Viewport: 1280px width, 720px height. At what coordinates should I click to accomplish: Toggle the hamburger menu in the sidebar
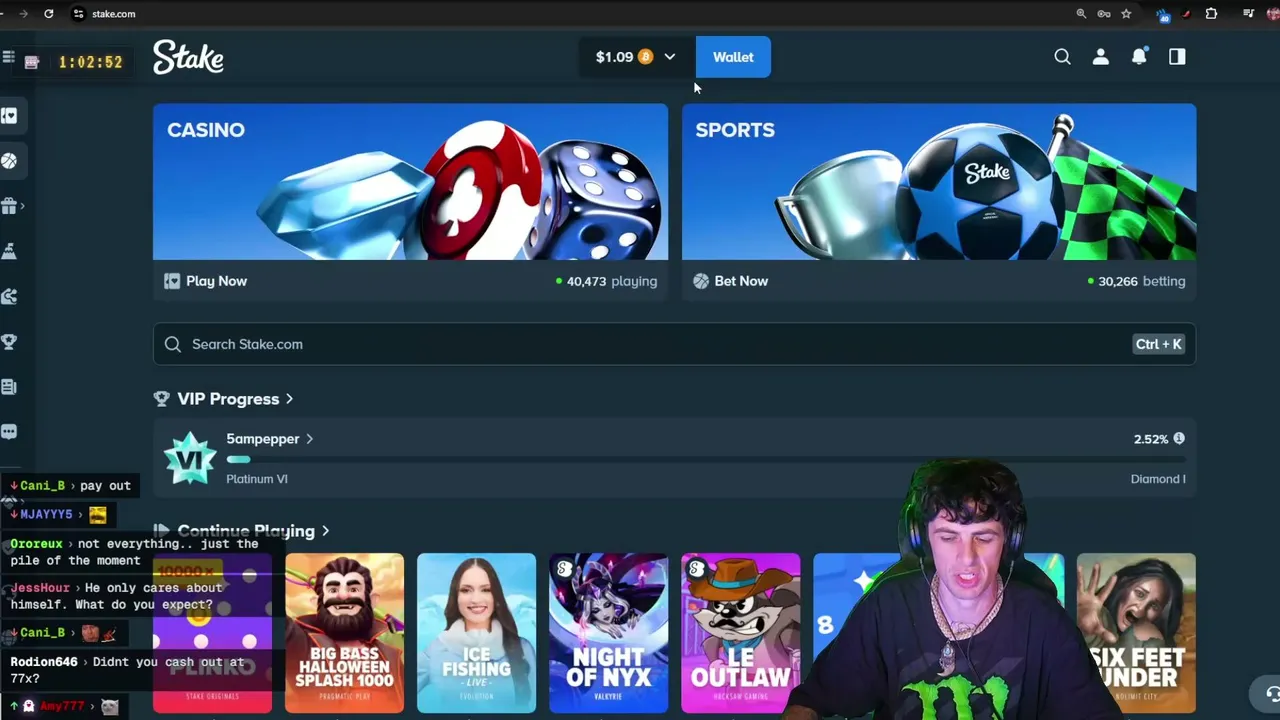coord(8,58)
